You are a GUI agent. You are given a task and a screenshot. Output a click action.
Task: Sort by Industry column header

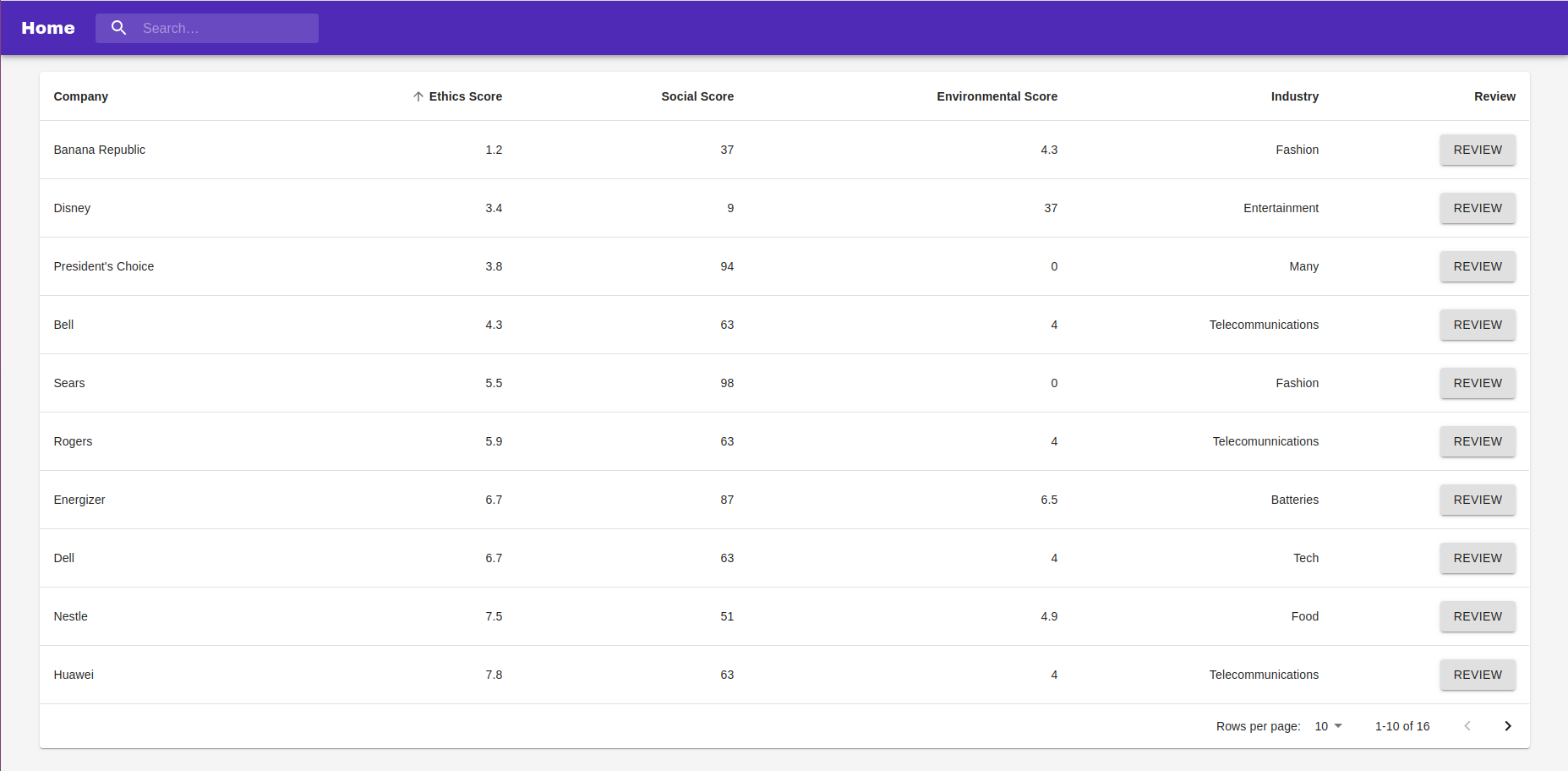point(1294,96)
